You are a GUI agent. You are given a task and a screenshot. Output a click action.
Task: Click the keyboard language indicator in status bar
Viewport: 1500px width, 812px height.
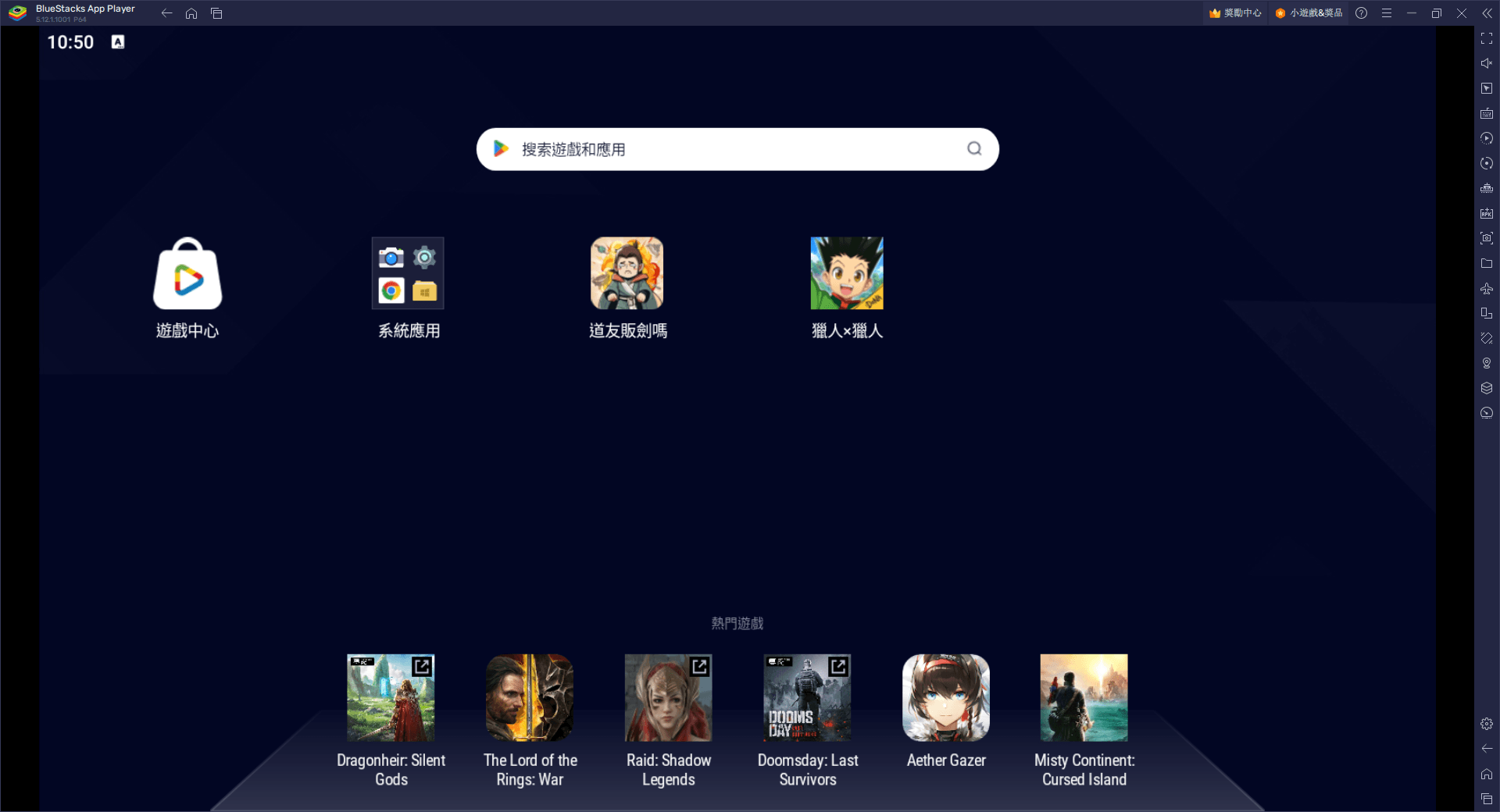pyautogui.click(x=118, y=42)
